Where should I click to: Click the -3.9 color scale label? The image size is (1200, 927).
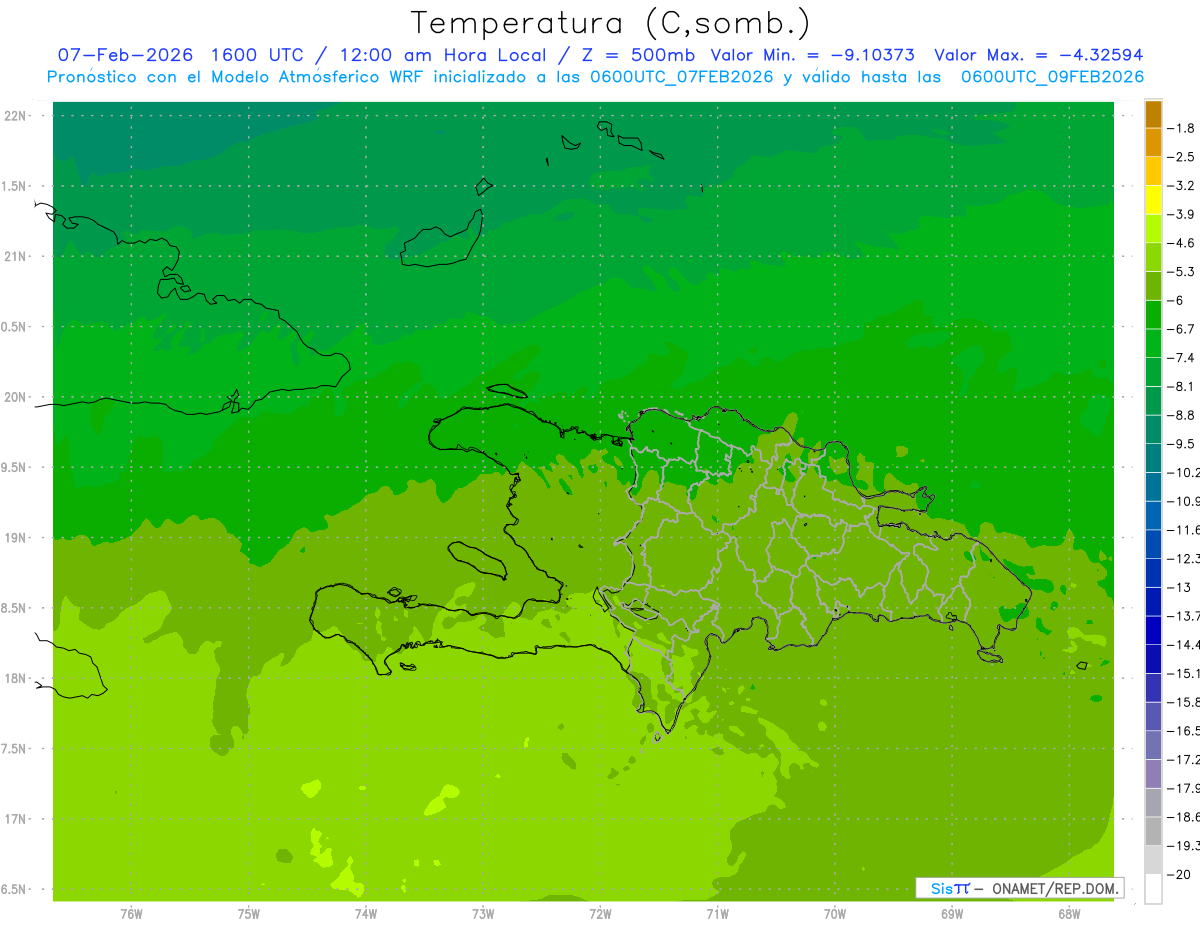(1182, 214)
